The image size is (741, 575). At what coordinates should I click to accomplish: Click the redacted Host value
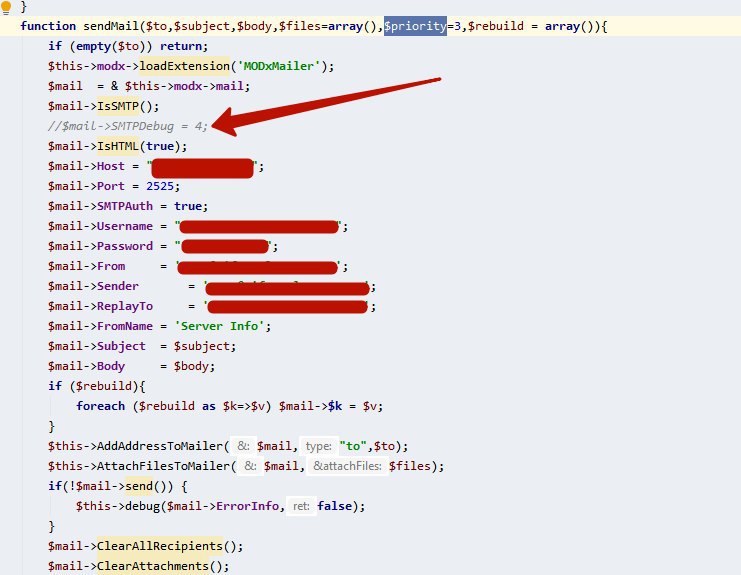pos(202,168)
